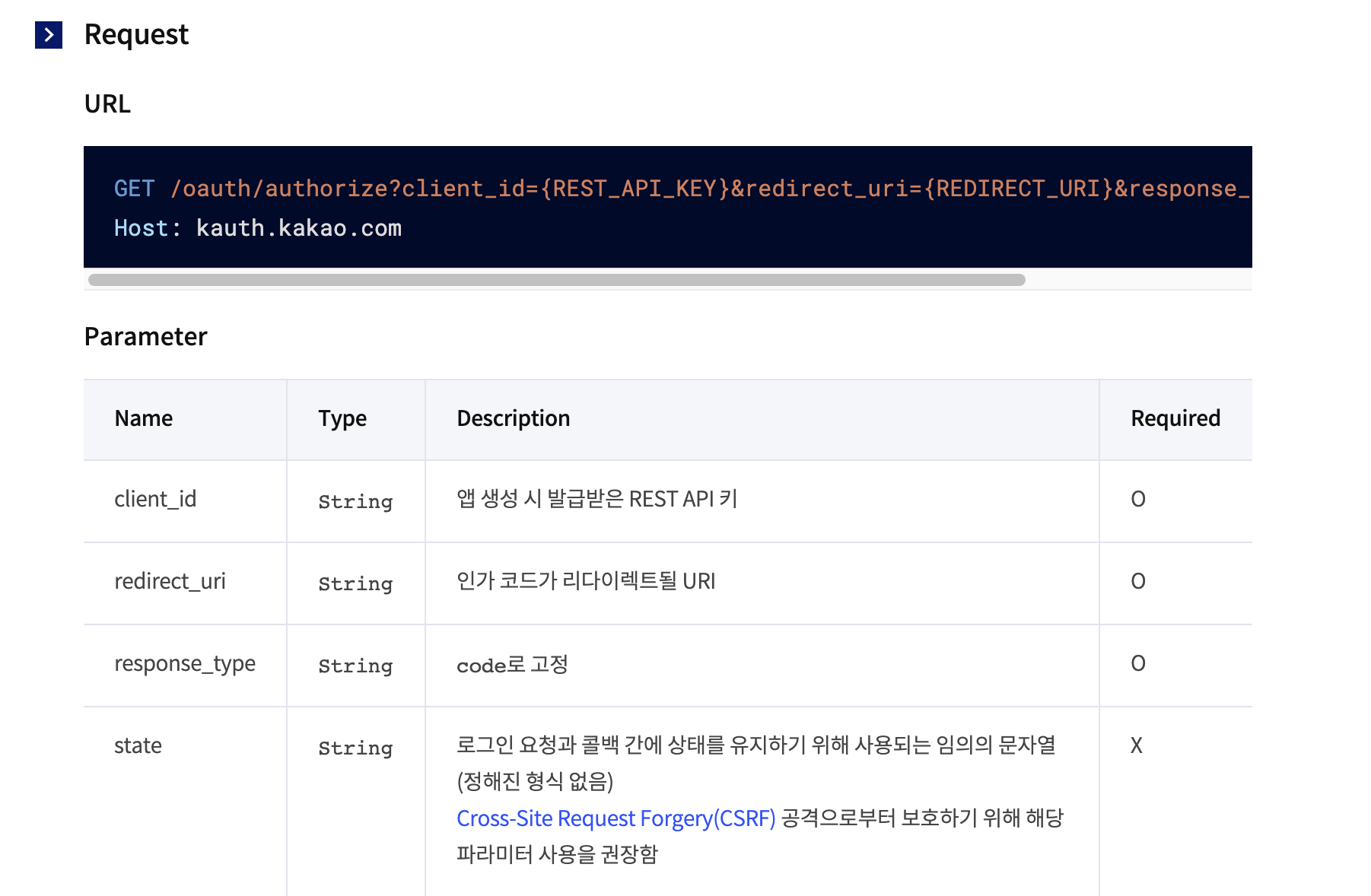The image size is (1371, 896).
Task: Click the String type in the response_type row
Action: (355, 666)
